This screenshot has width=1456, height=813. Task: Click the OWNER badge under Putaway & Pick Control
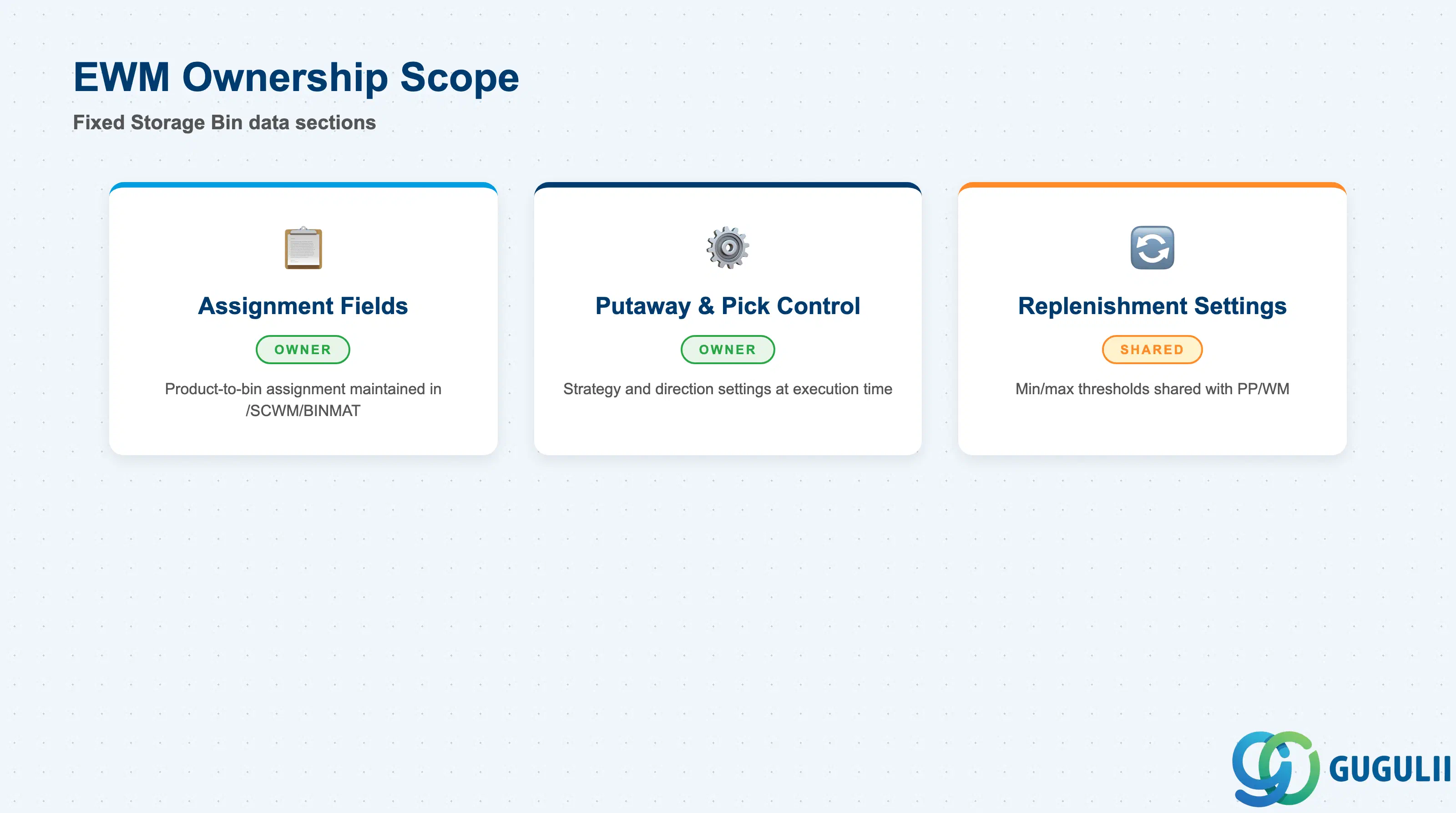[728, 350]
